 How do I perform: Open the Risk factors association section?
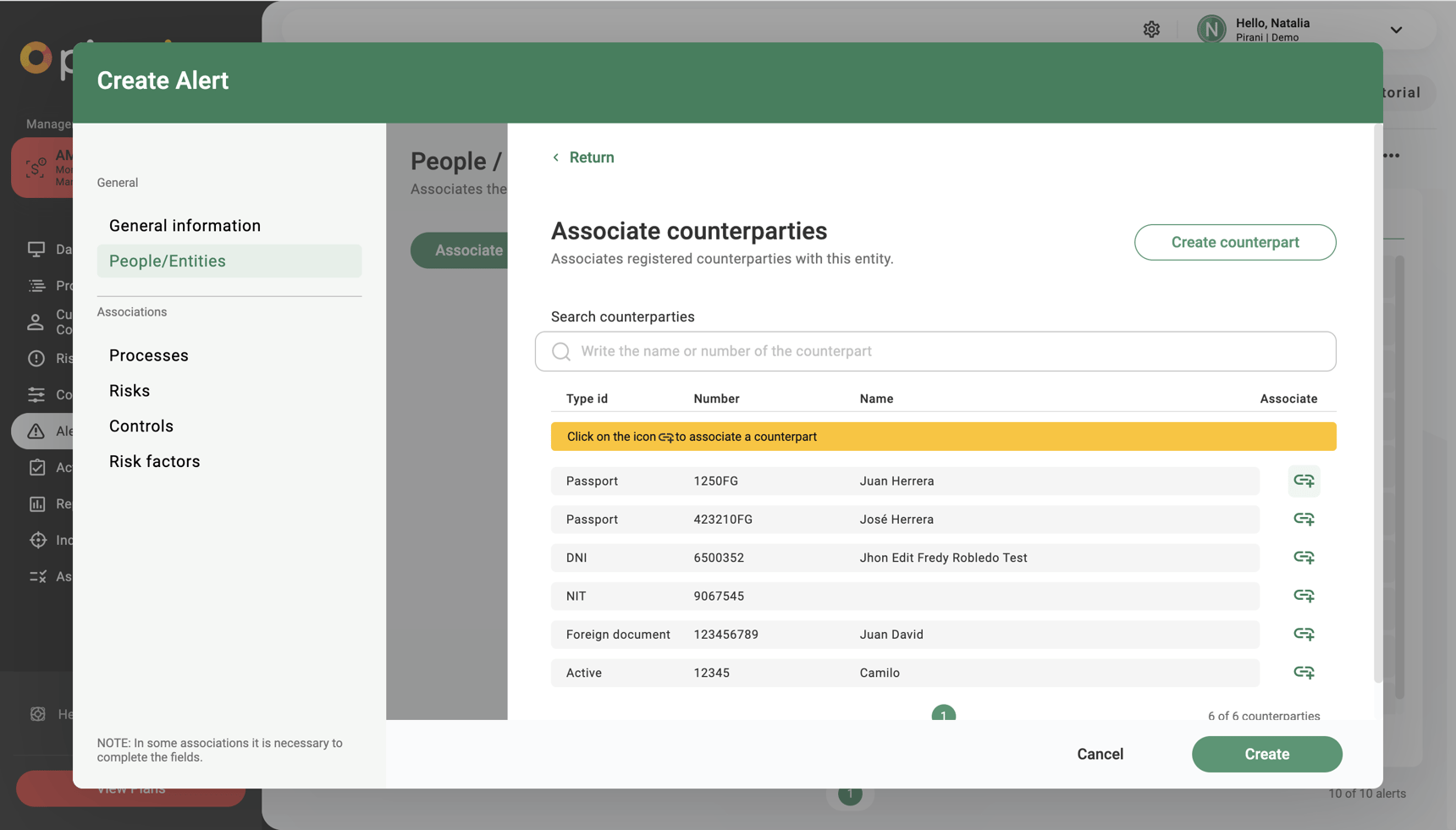tap(154, 461)
